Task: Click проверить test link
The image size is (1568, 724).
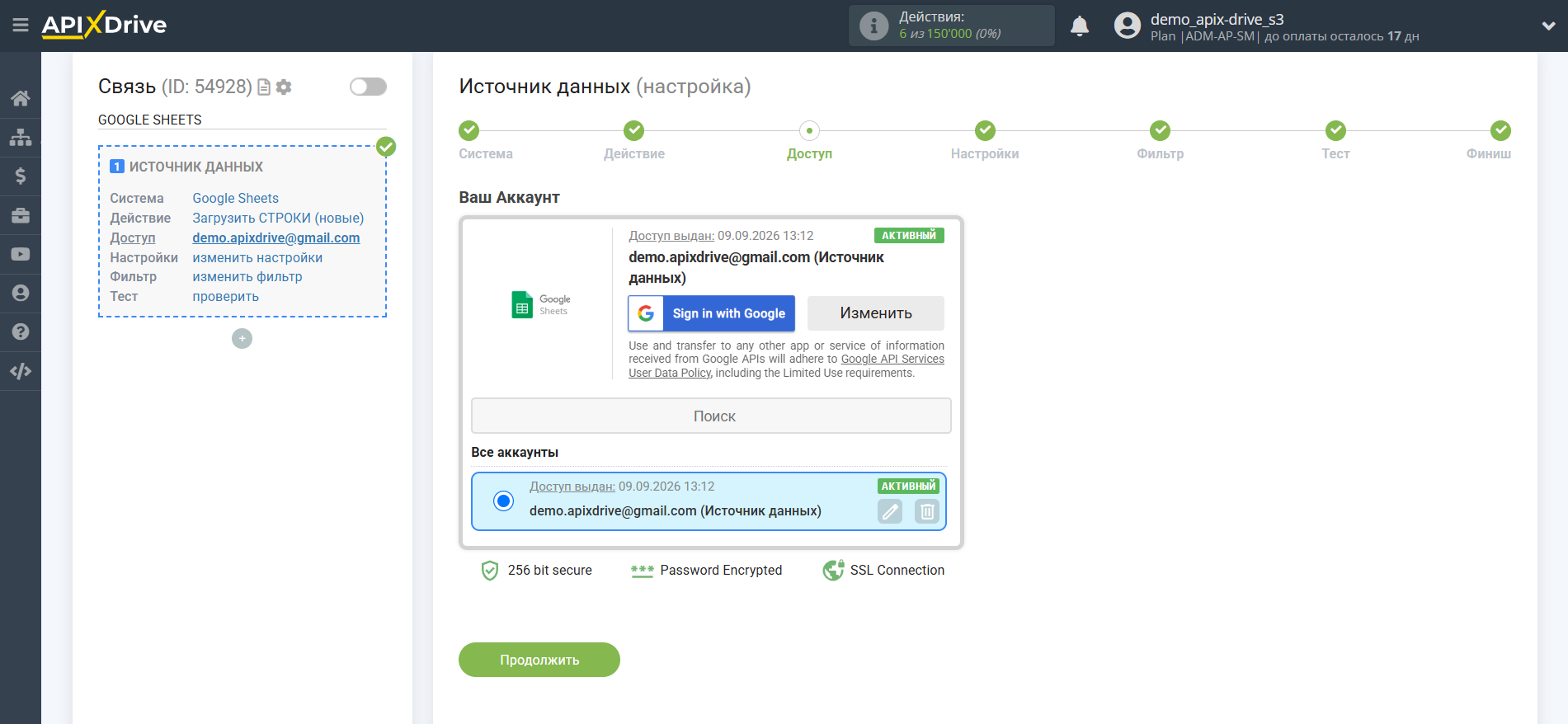Action: tap(225, 297)
